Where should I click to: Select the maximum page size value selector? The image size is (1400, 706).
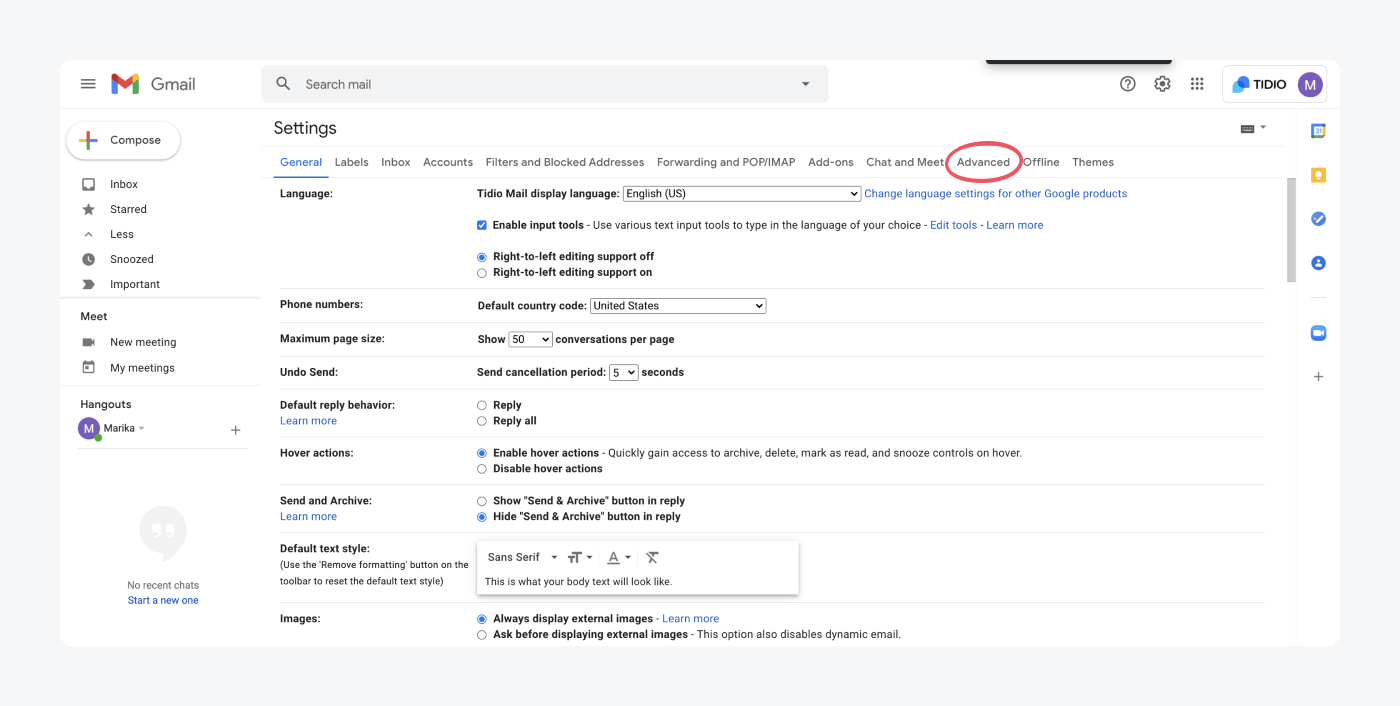530,339
